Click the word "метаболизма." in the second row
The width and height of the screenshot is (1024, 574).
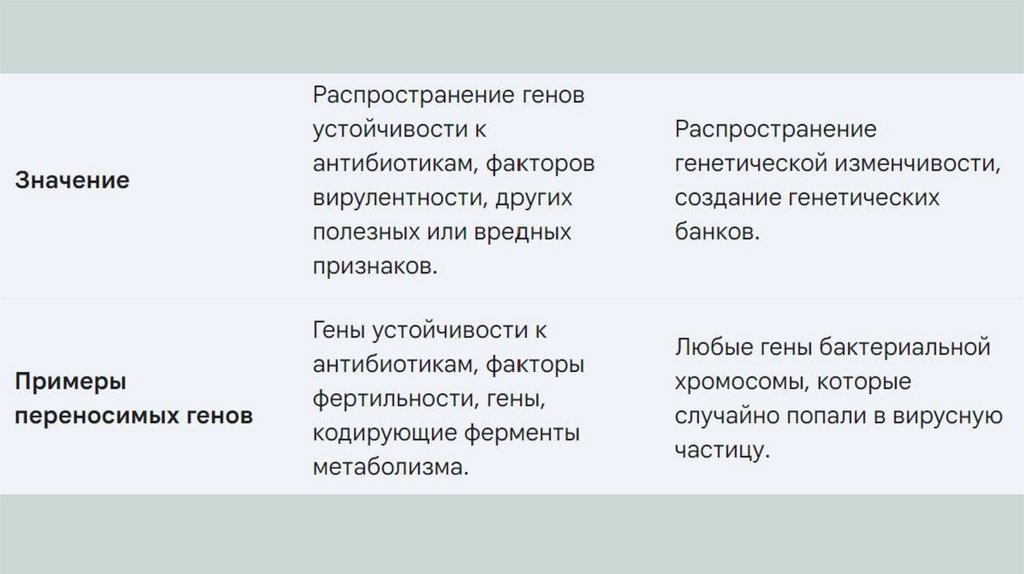tap(390, 467)
